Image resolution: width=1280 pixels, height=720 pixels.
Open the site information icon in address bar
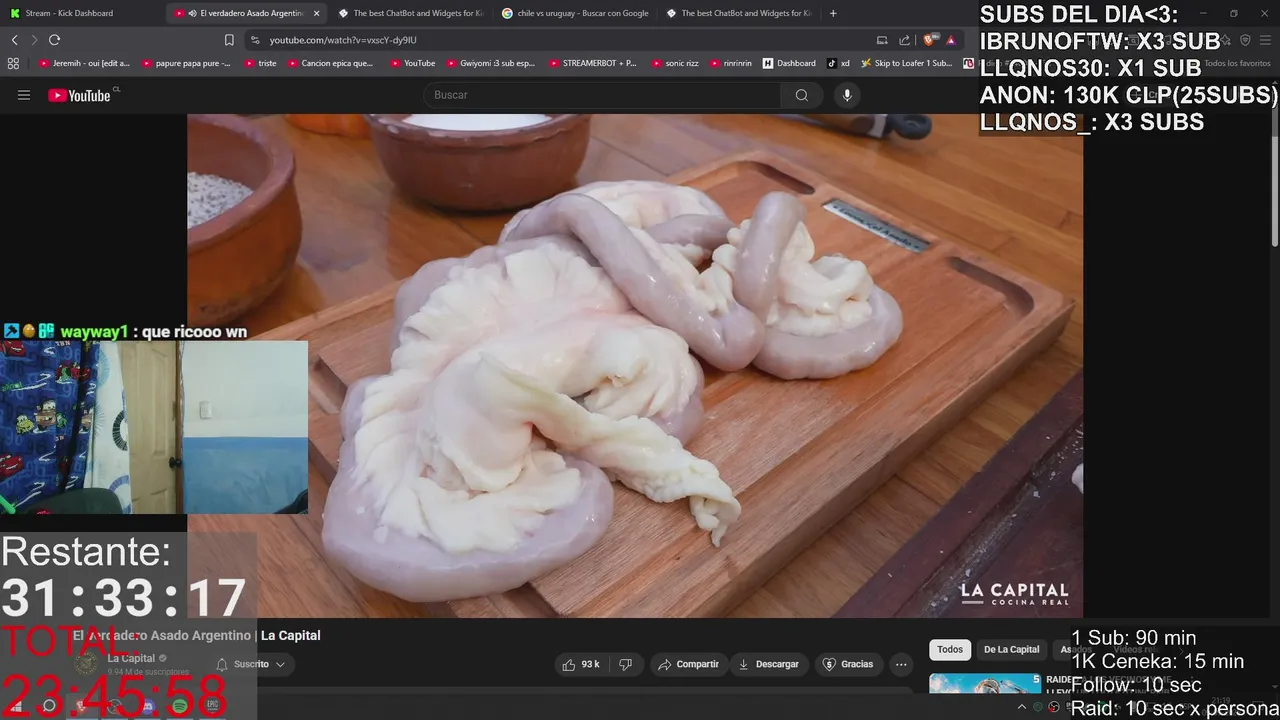tap(254, 40)
